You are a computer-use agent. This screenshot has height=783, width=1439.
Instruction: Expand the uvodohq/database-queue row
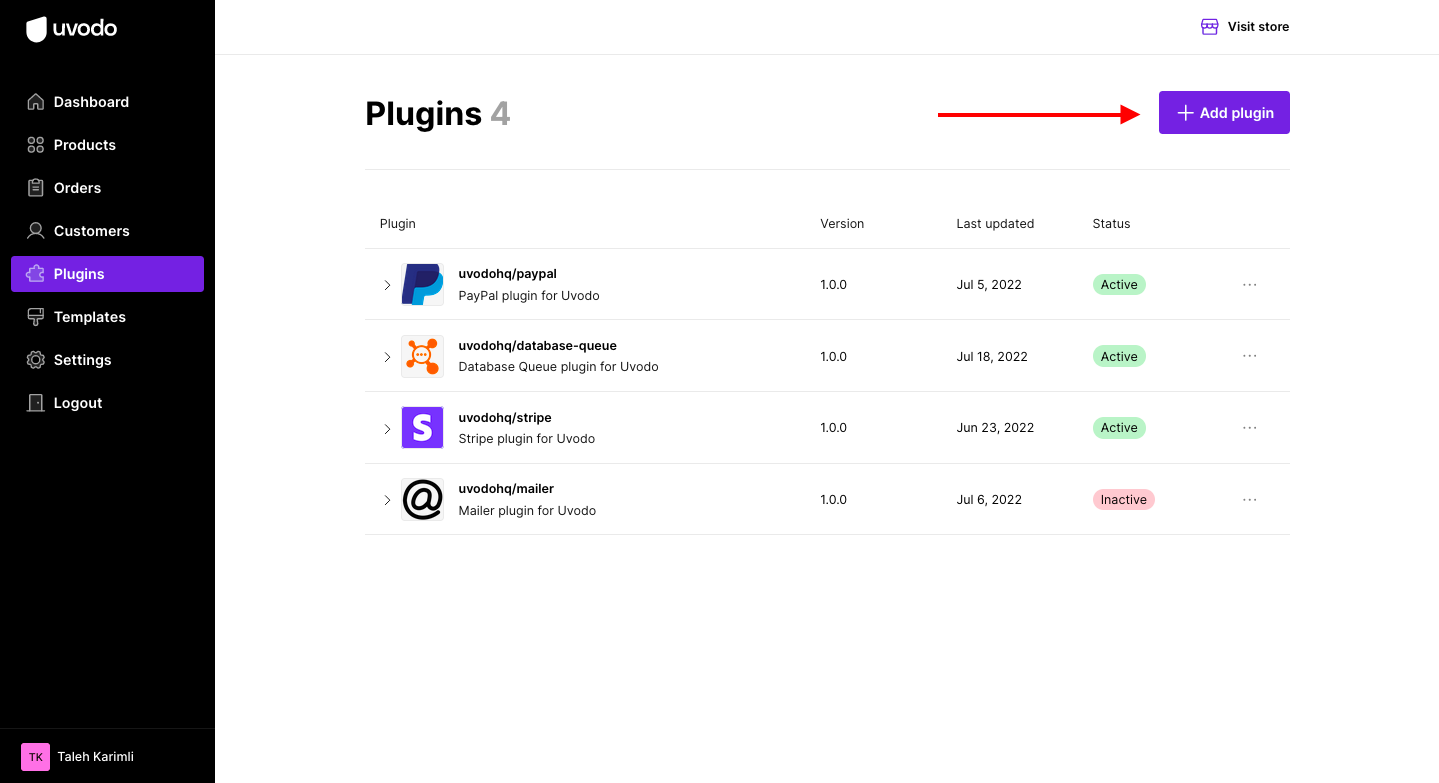point(387,357)
